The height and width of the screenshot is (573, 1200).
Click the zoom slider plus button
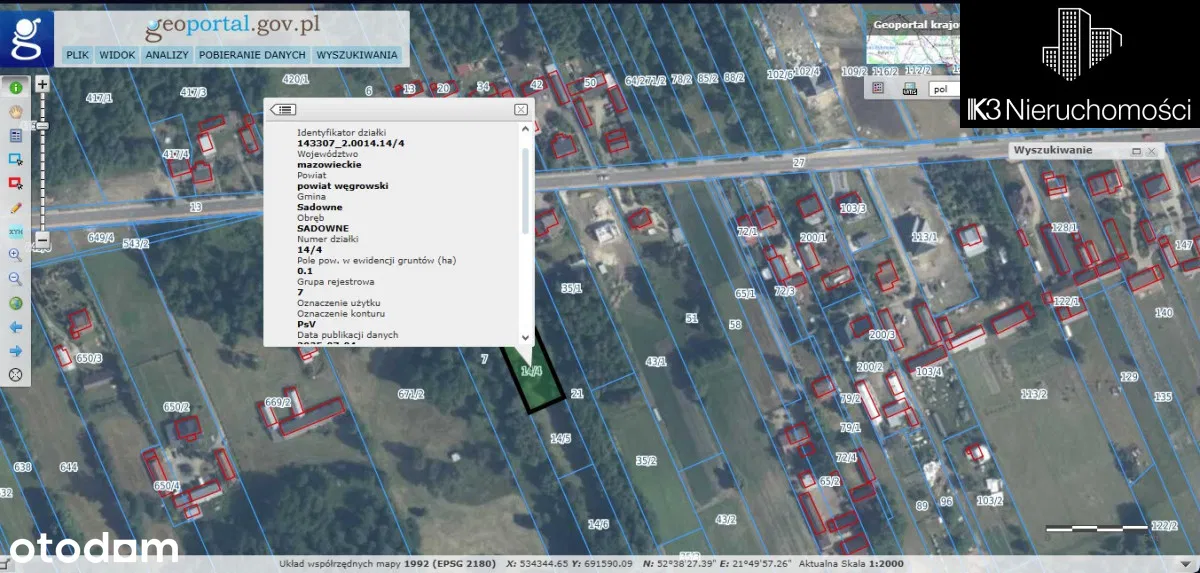pyautogui.click(x=42, y=85)
